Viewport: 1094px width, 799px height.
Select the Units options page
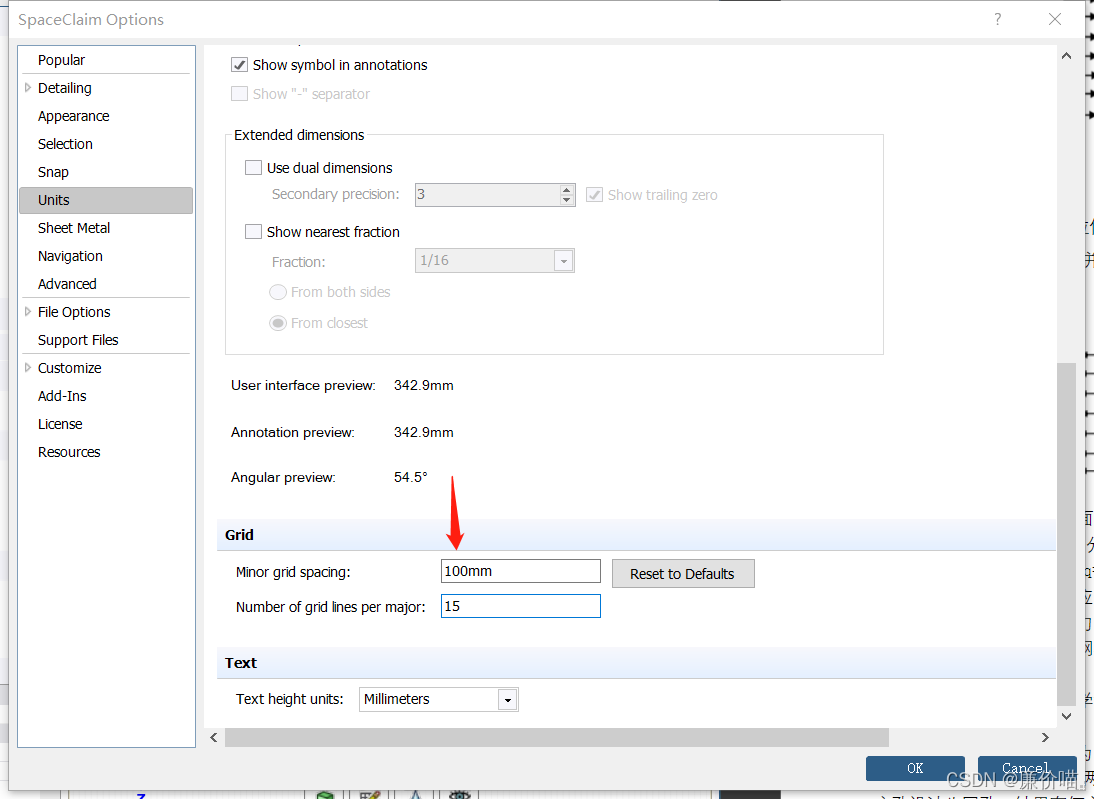pyautogui.click(x=106, y=200)
